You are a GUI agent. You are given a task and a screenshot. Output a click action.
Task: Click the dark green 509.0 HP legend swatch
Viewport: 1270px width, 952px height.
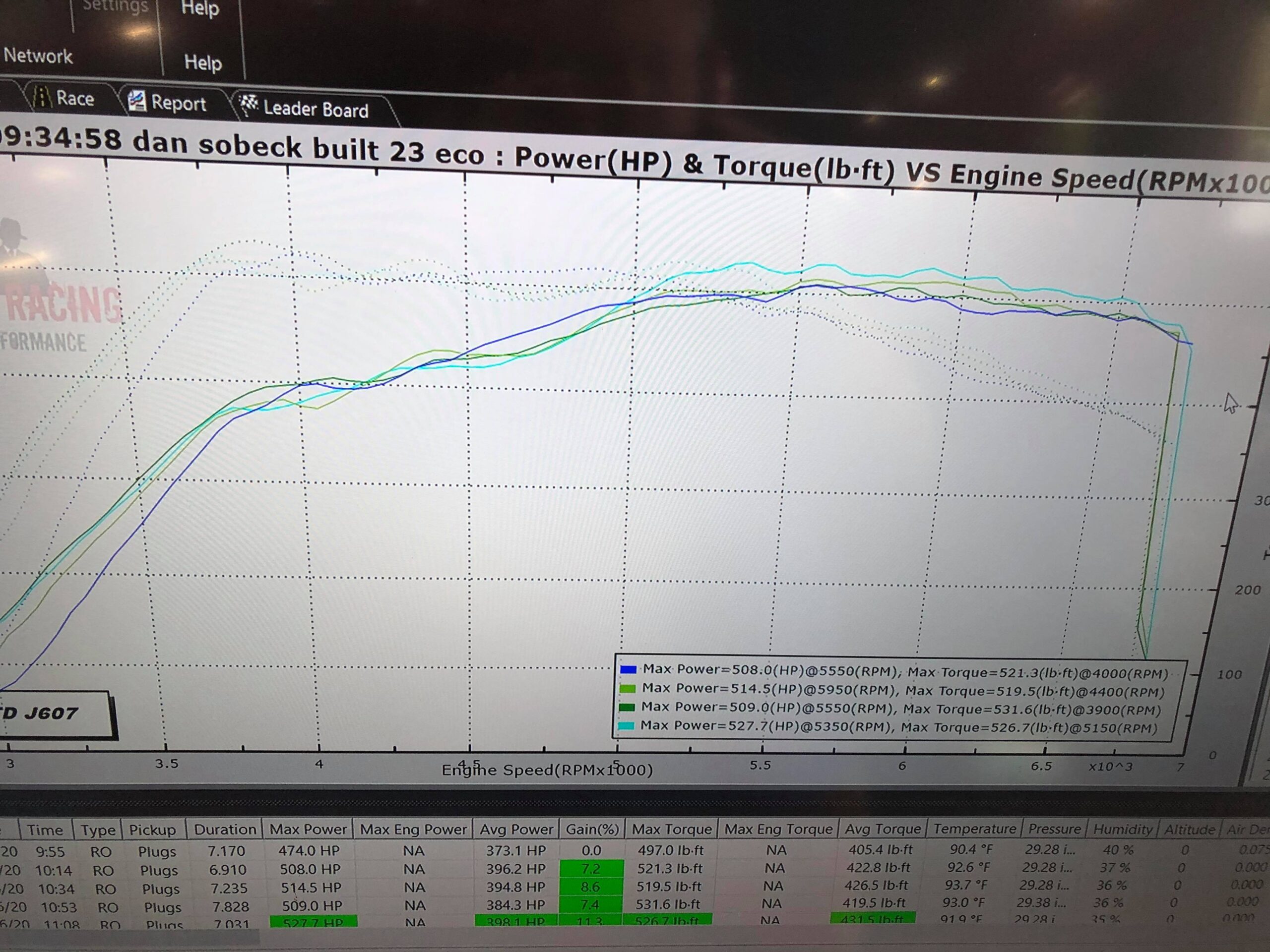628,707
